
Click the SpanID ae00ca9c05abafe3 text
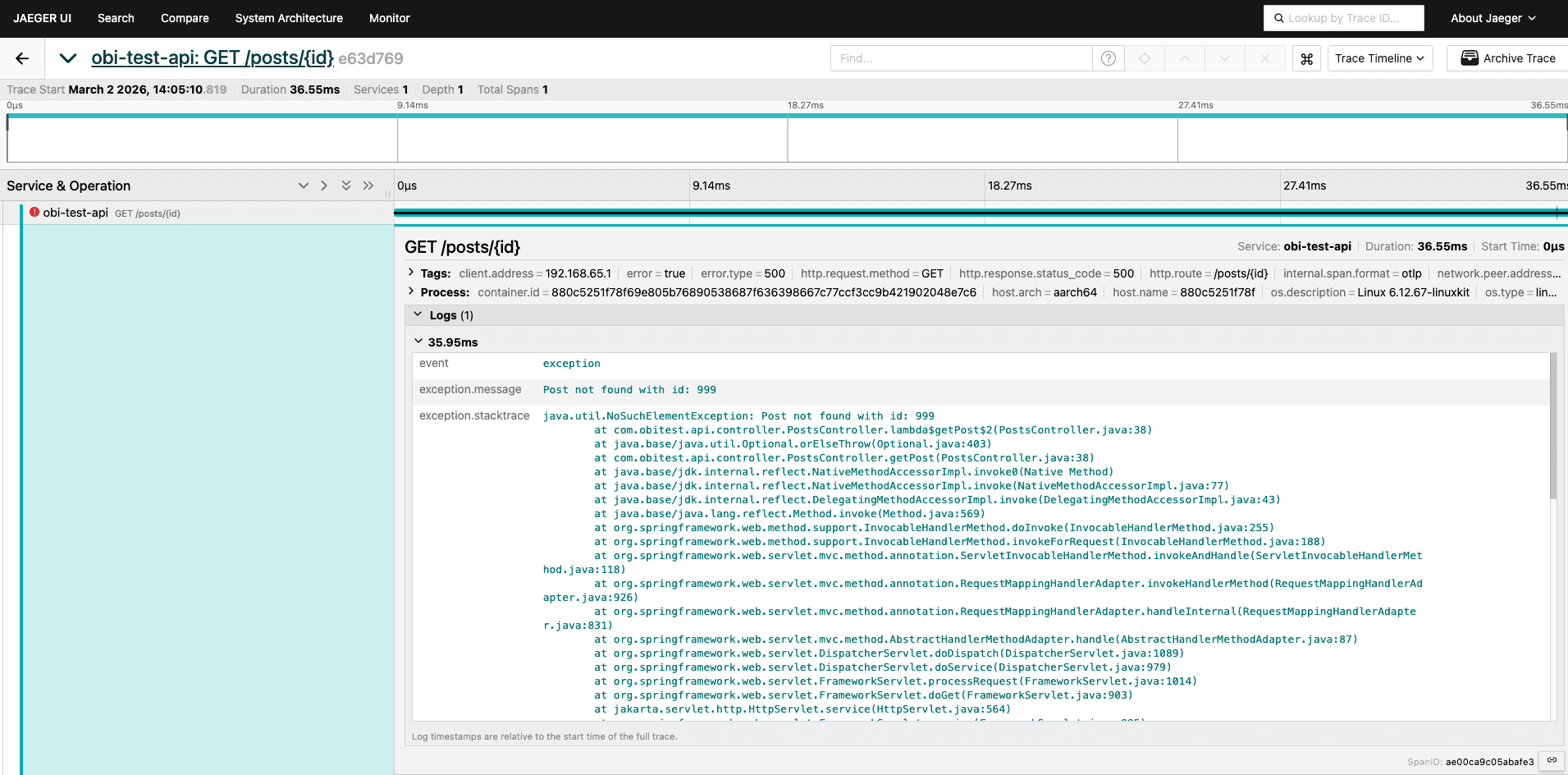tap(1489, 762)
